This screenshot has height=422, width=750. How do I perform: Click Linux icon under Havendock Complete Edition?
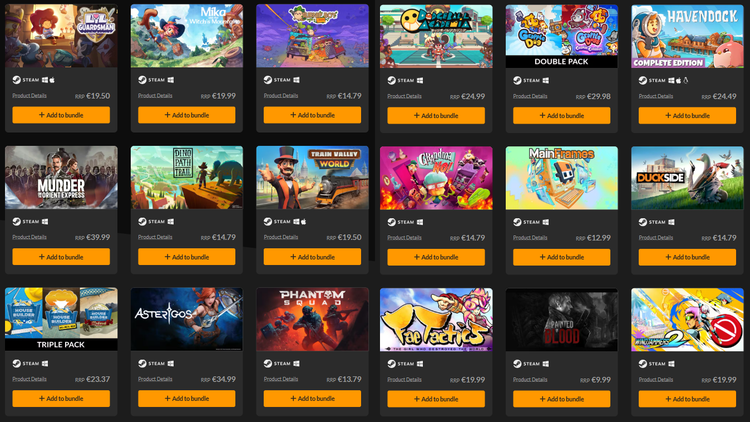click(685, 80)
